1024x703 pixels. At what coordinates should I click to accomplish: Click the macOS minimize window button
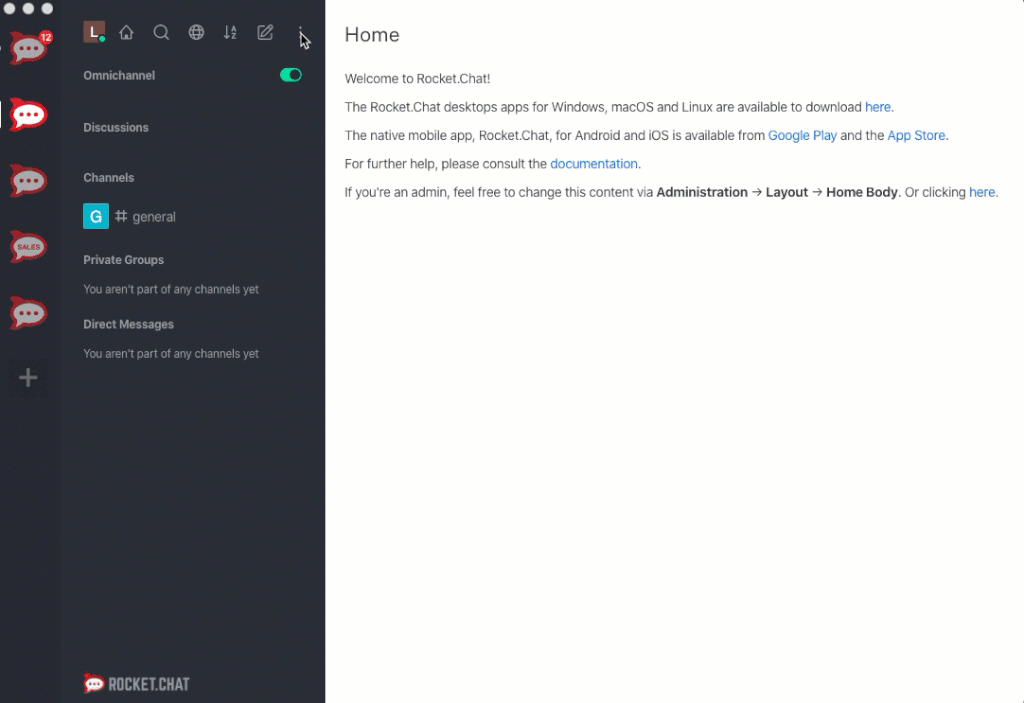click(28, 8)
